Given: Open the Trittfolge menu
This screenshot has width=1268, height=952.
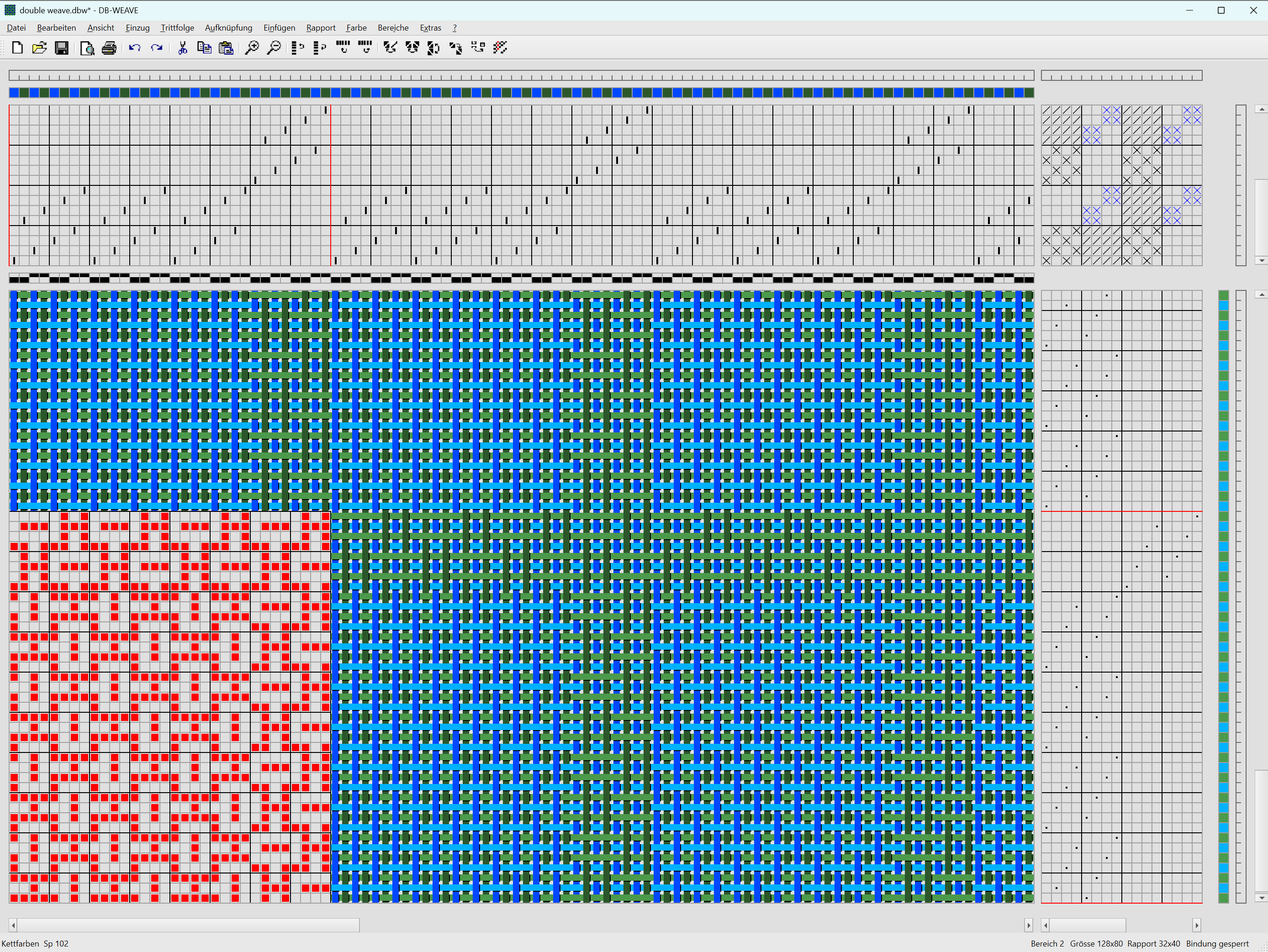Looking at the screenshot, I should click(177, 27).
